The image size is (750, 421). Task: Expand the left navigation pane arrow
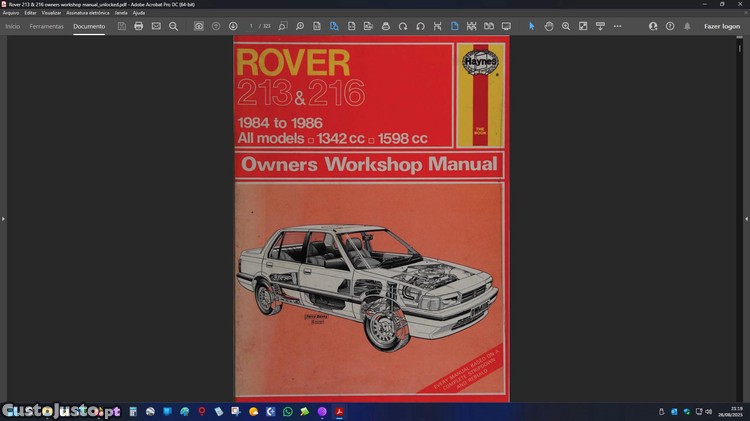(3, 218)
